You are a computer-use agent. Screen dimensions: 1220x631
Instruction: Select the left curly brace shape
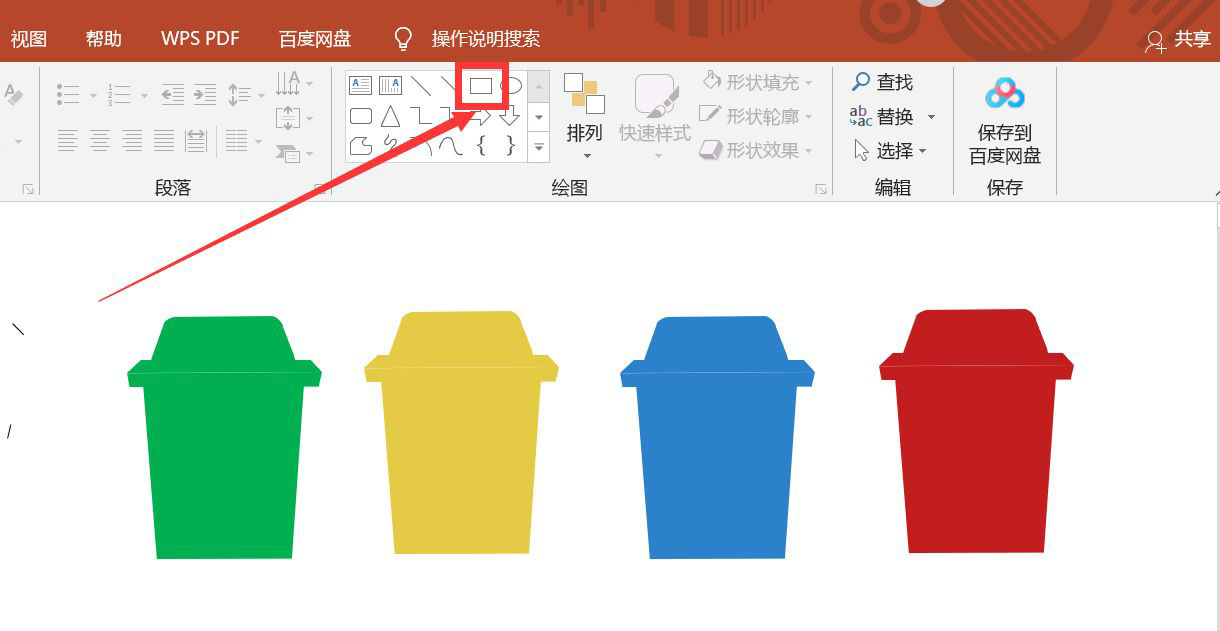[482, 145]
